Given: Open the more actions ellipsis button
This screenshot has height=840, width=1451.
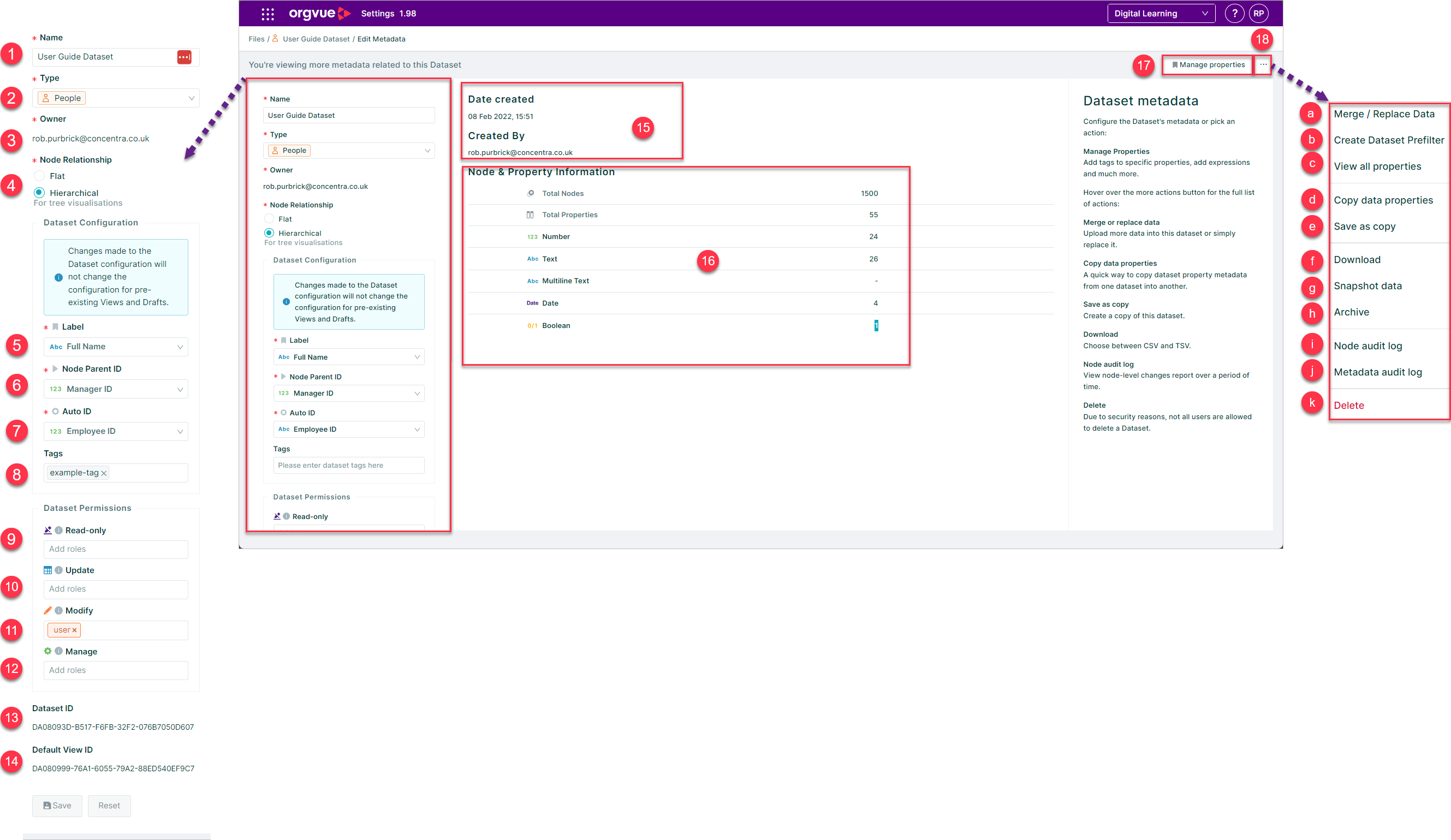Looking at the screenshot, I should click(x=1263, y=64).
